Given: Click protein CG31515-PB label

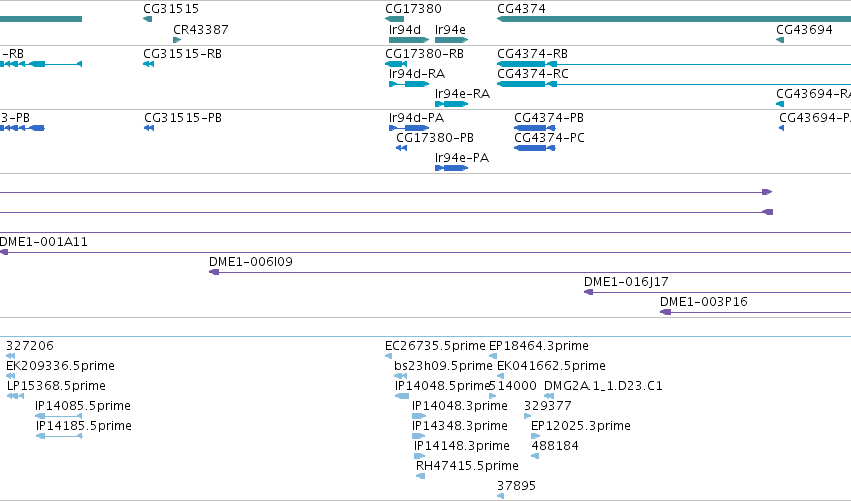Looking at the screenshot, I should pos(183,118).
